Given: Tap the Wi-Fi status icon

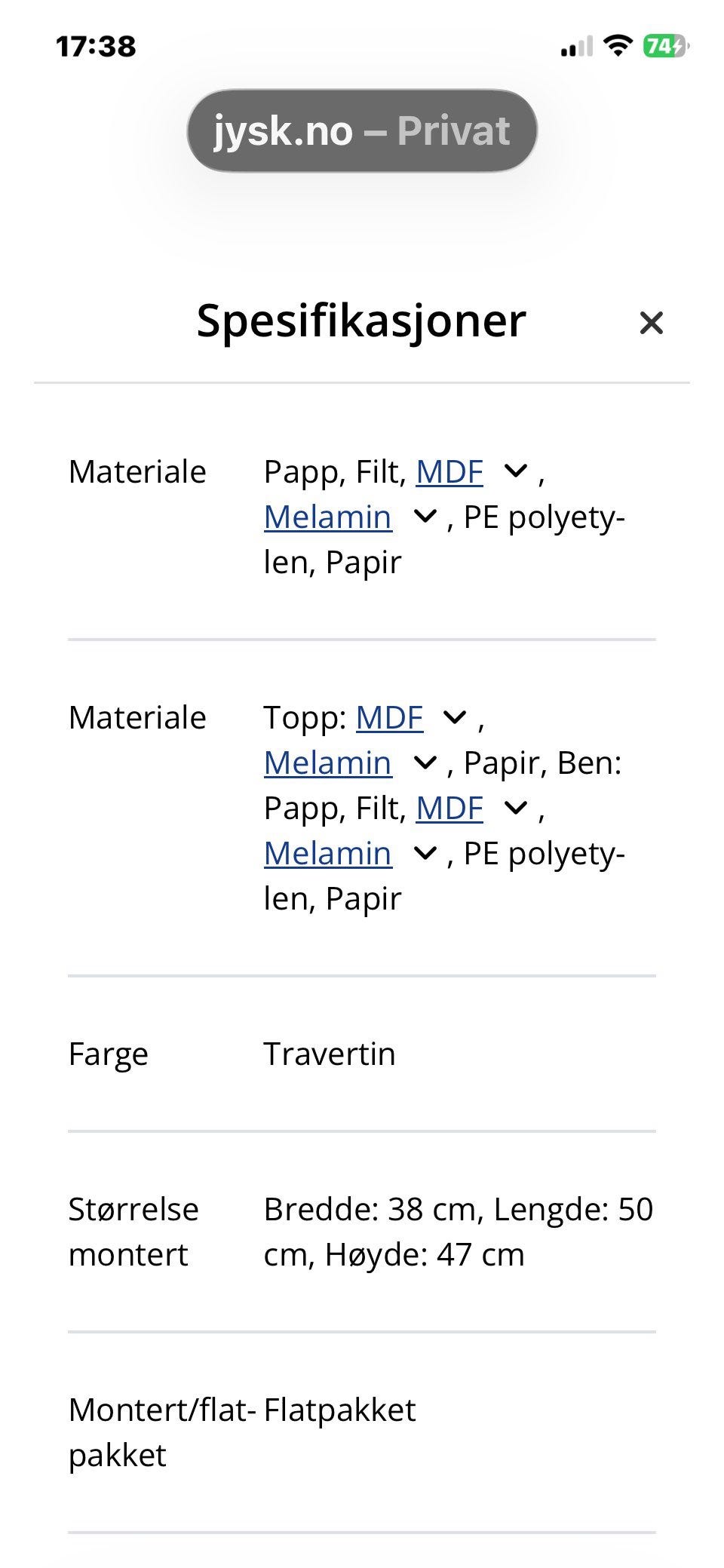Looking at the screenshot, I should click(x=618, y=46).
